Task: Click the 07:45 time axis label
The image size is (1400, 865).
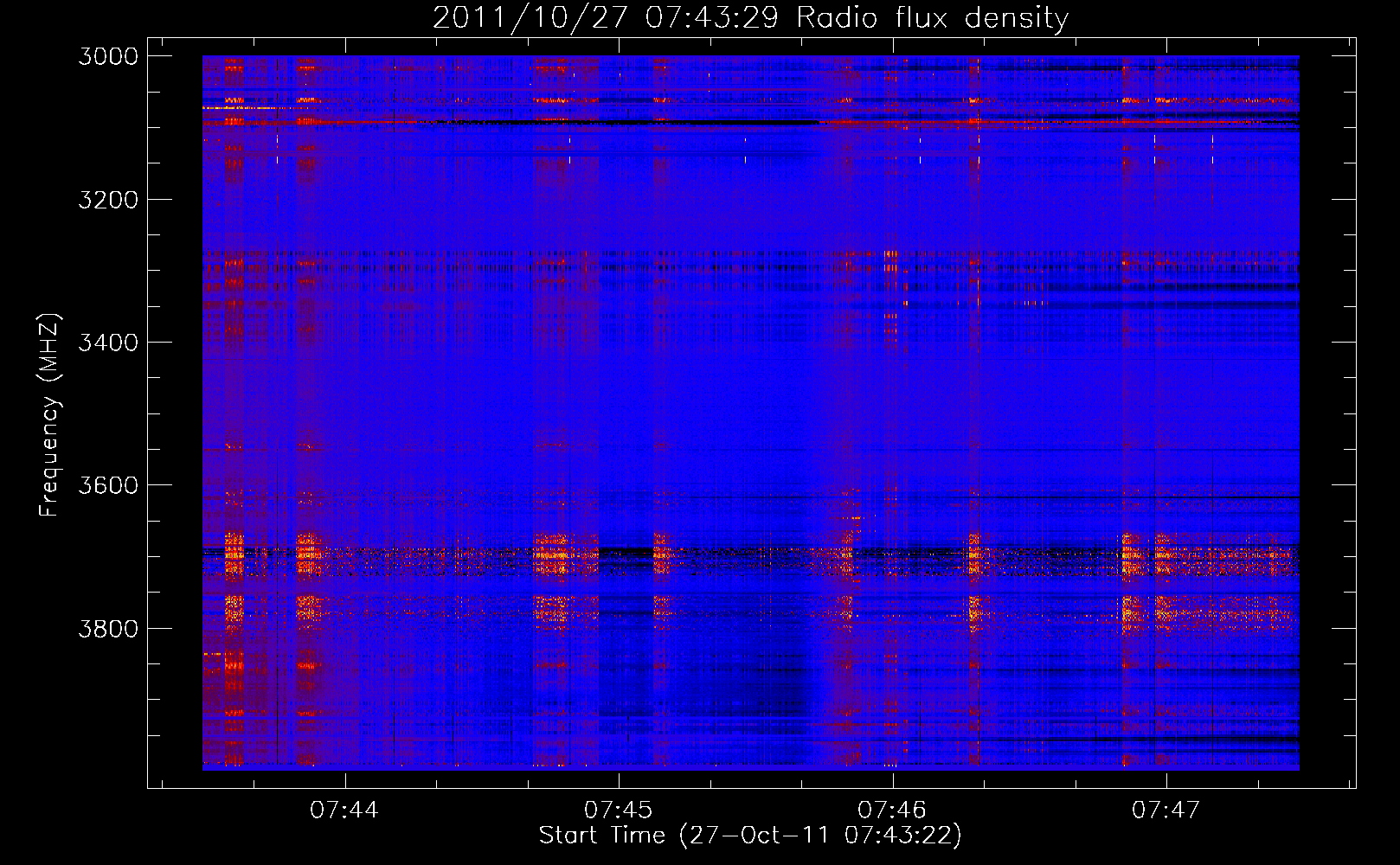Action: (x=618, y=810)
